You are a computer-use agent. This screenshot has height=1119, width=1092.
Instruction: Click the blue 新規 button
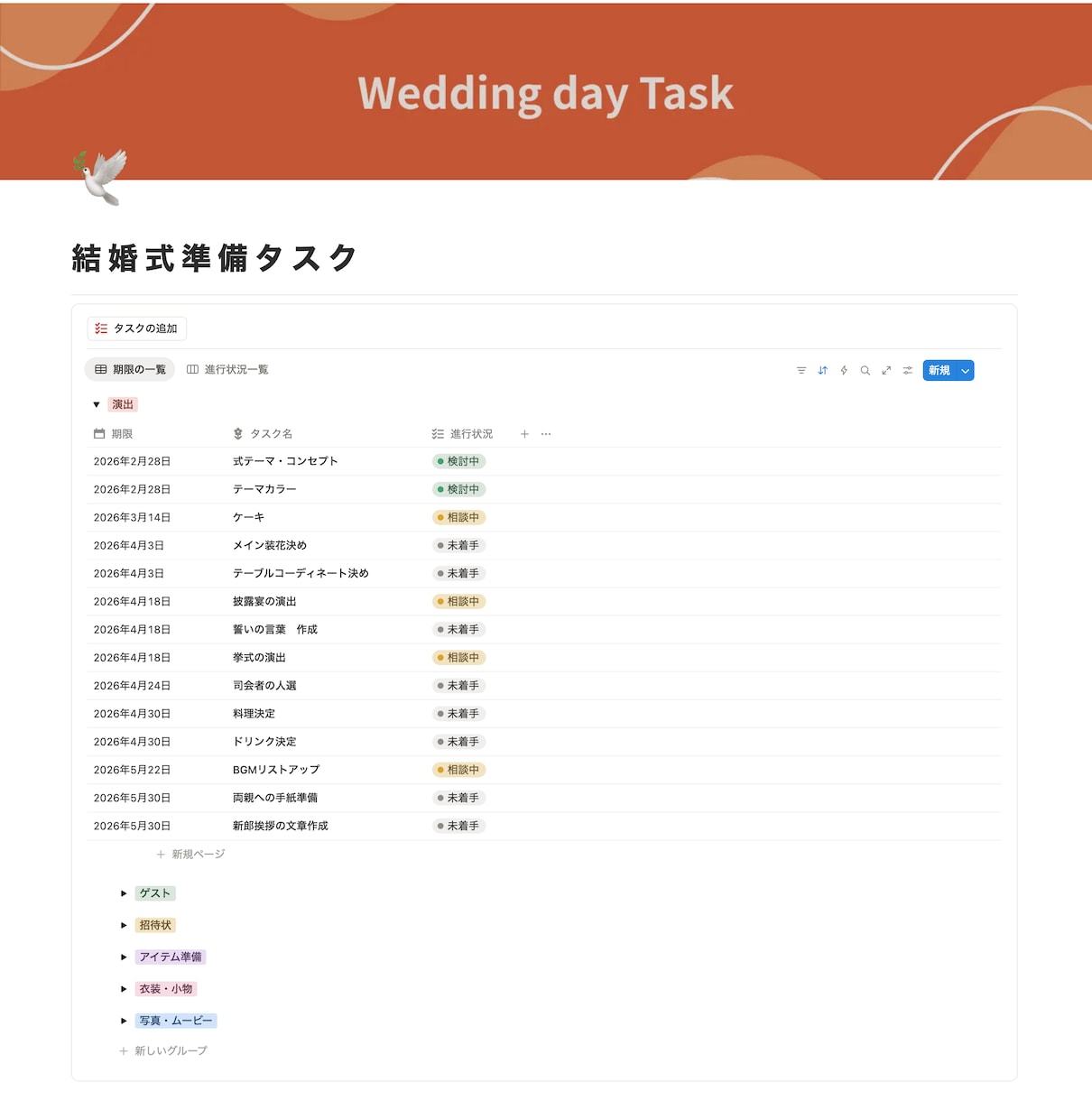(x=939, y=371)
